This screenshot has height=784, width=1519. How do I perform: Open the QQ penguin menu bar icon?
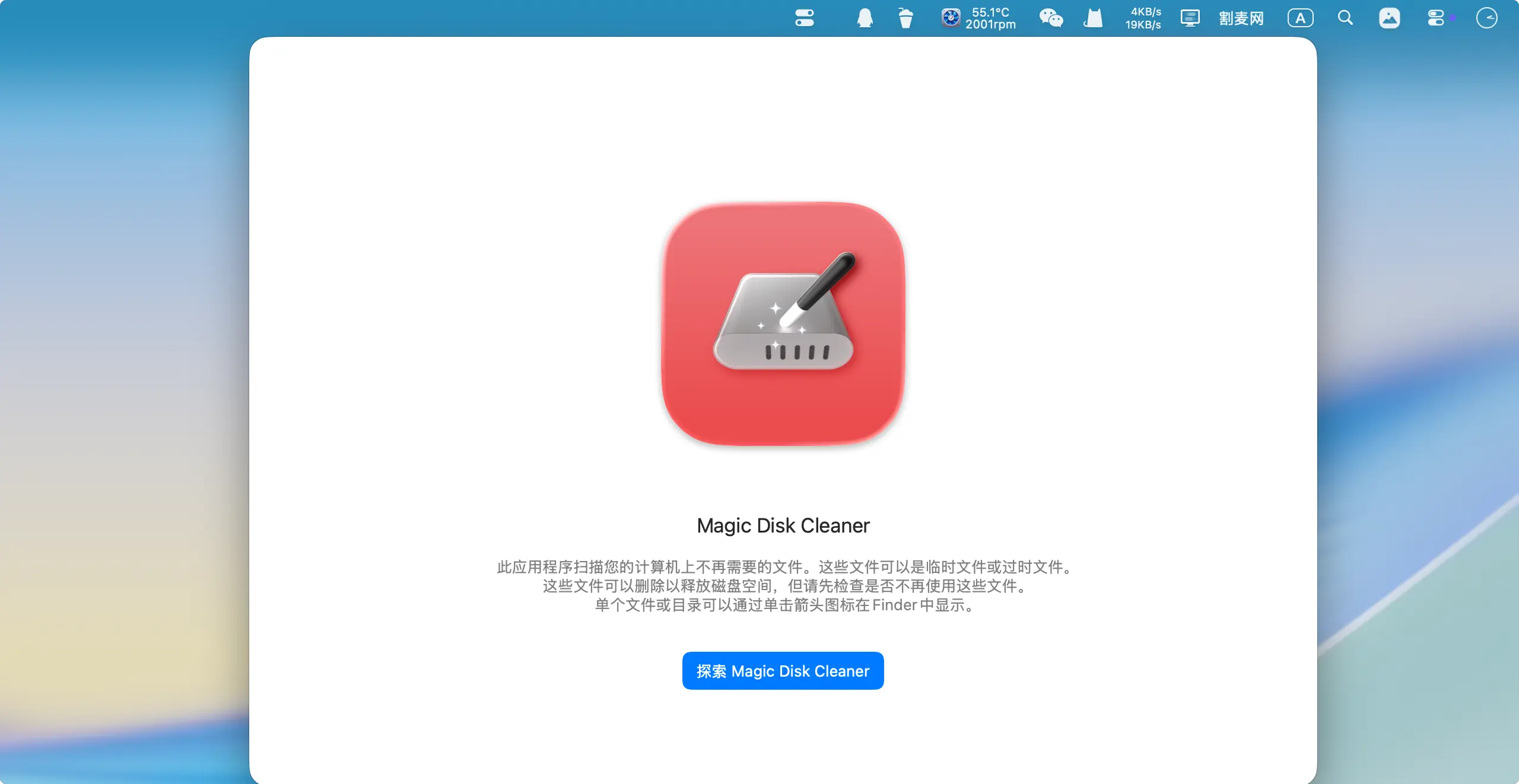pos(865,18)
